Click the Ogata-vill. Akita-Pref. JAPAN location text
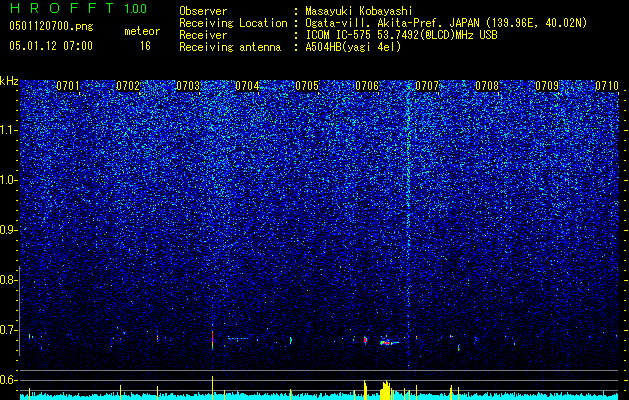This screenshot has width=629, height=400. tap(446, 23)
